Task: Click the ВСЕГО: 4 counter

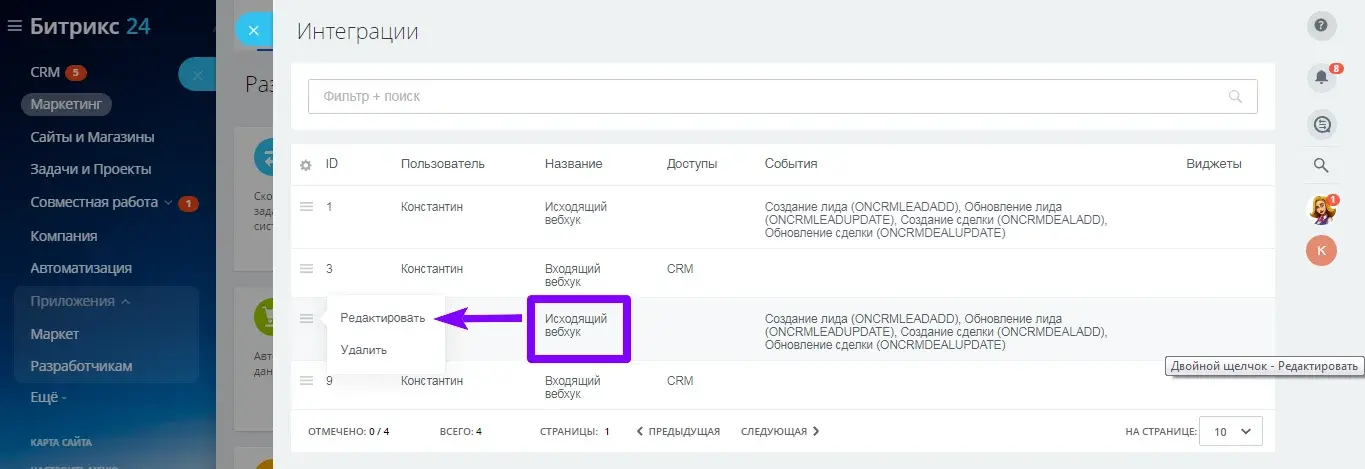Action: 461,432
